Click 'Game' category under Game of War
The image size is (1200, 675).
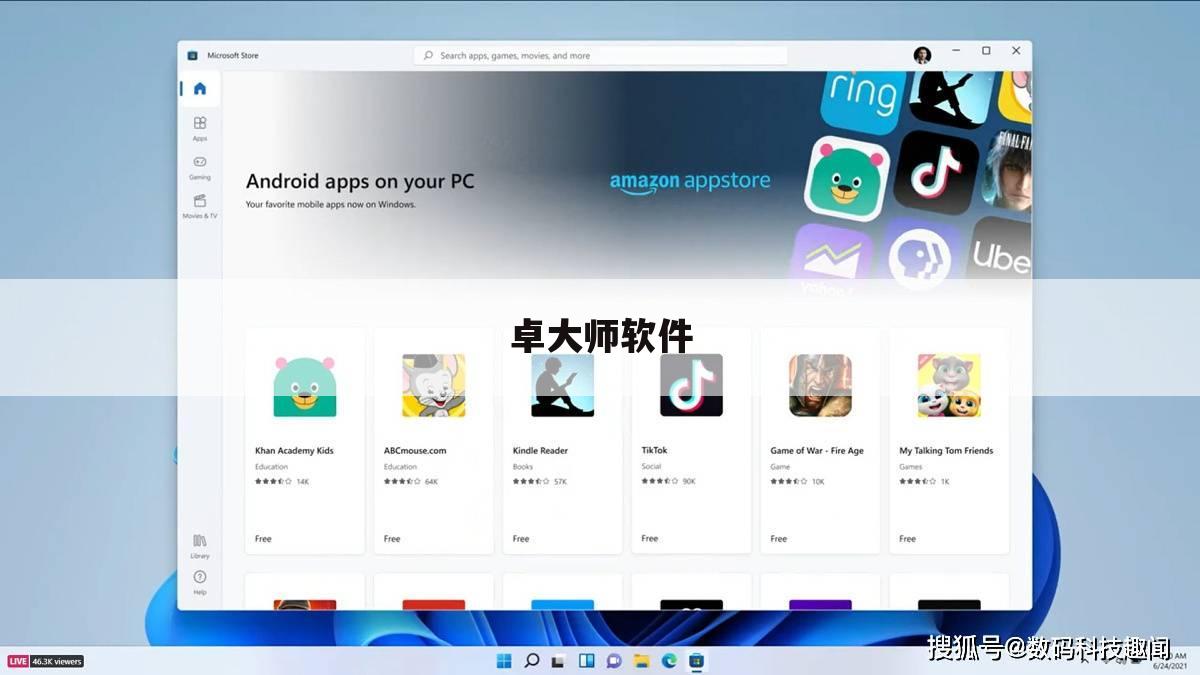point(780,467)
